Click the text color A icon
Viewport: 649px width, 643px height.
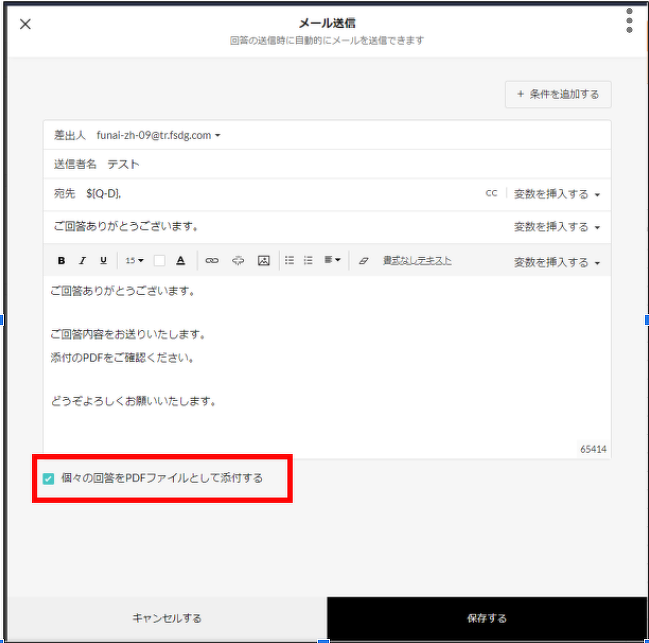[x=181, y=261]
